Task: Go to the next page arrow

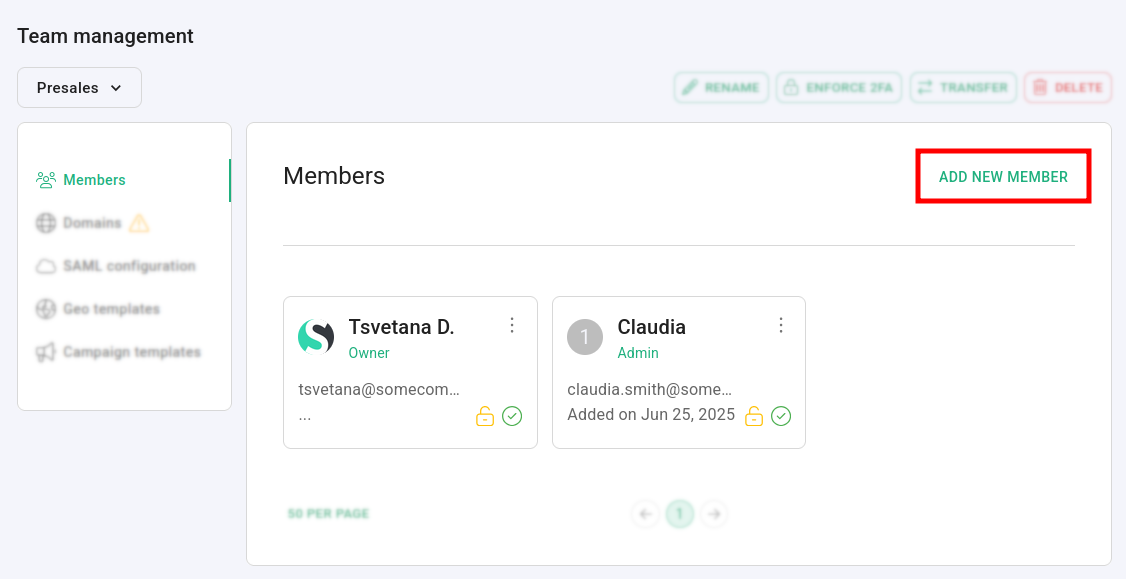Action: 713,514
